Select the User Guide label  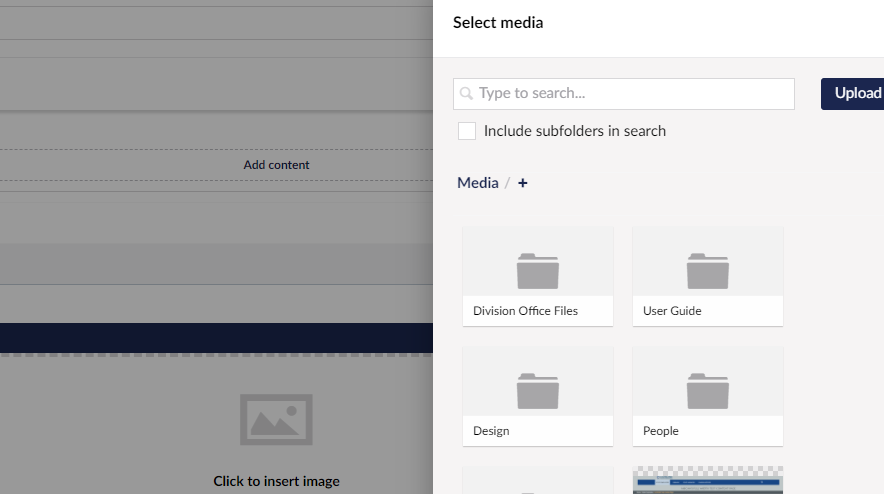point(672,311)
